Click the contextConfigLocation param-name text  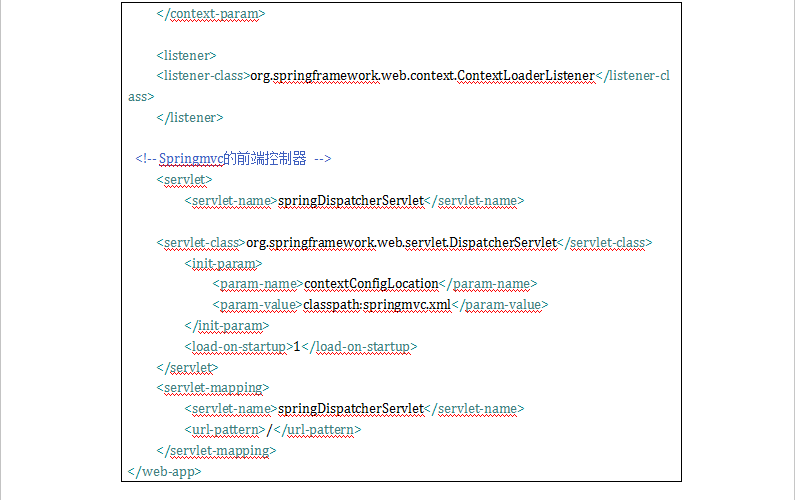tap(371, 284)
